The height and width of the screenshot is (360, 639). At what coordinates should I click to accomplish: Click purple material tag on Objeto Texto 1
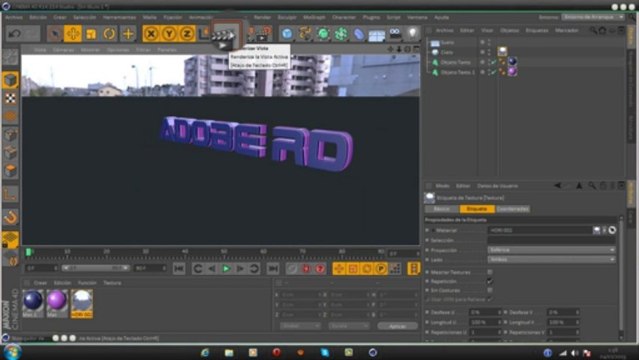[512, 72]
